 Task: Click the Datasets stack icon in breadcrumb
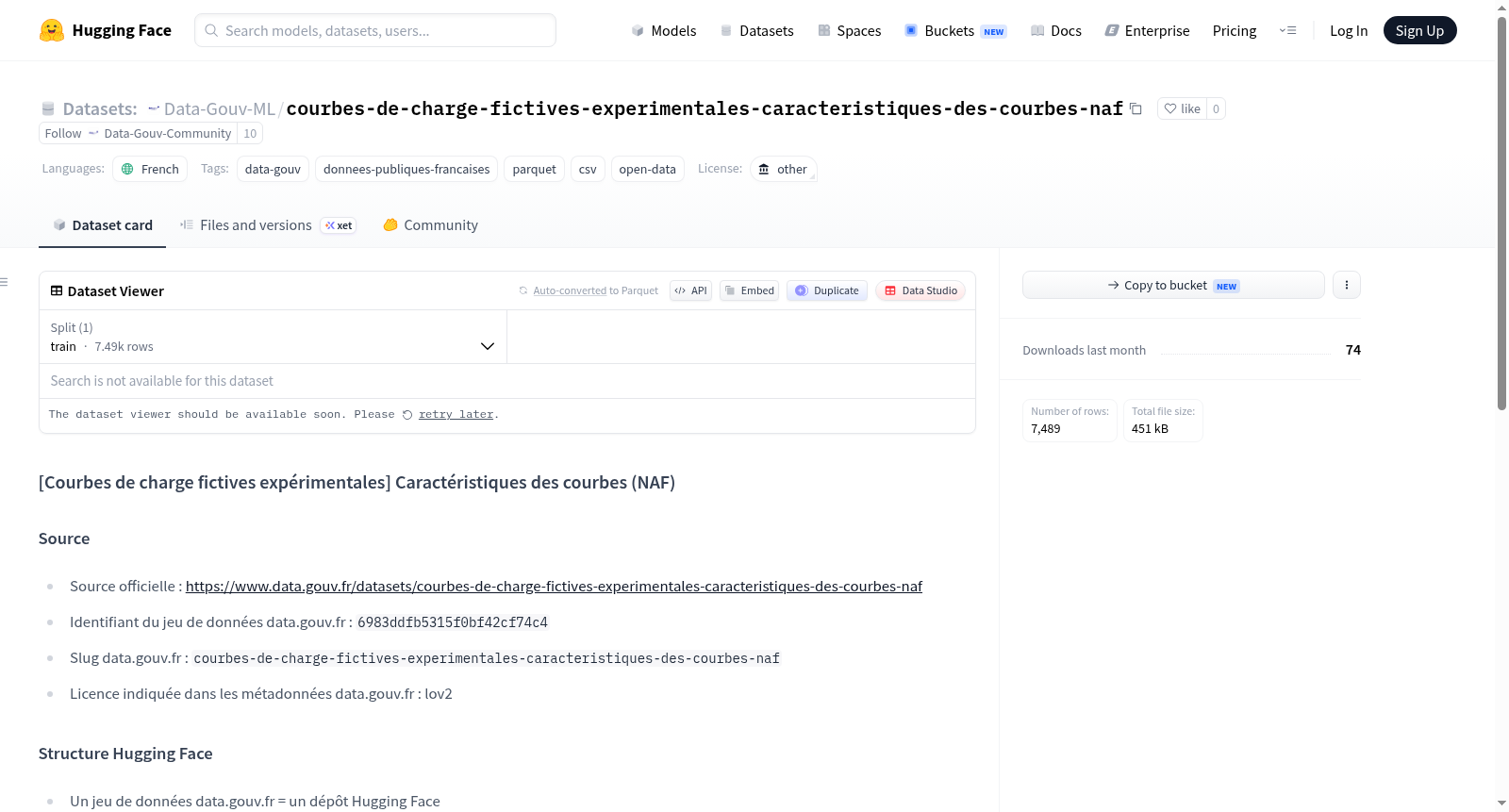tap(48, 109)
